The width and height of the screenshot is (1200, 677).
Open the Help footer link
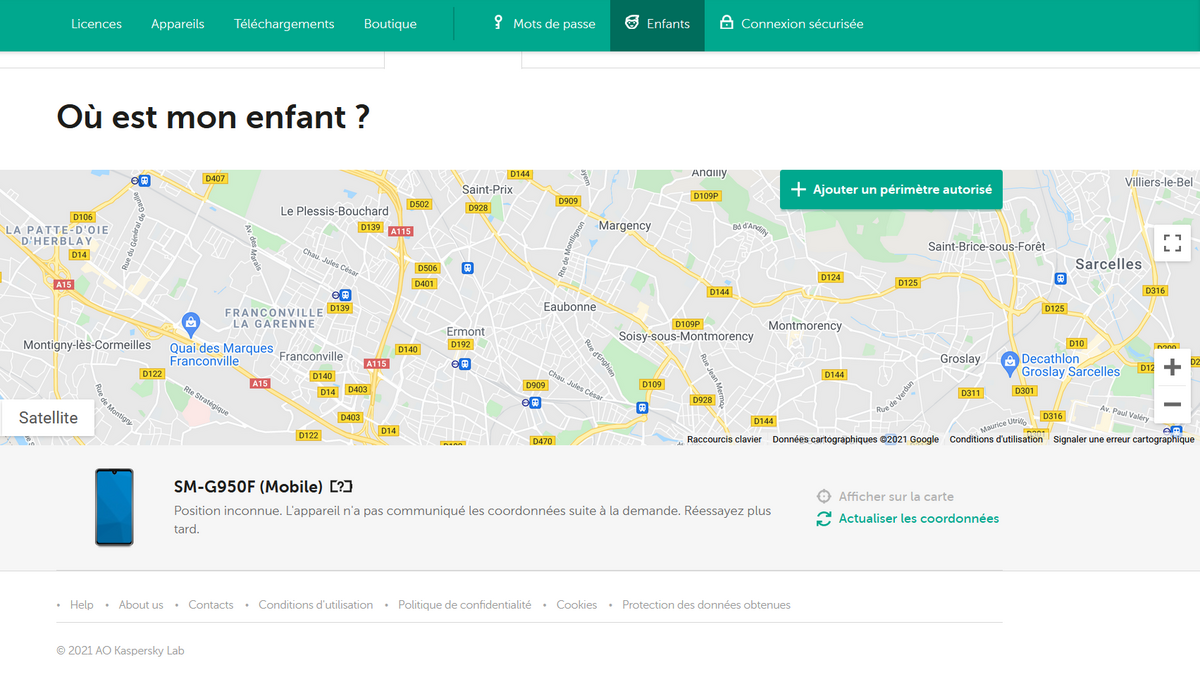click(x=82, y=605)
